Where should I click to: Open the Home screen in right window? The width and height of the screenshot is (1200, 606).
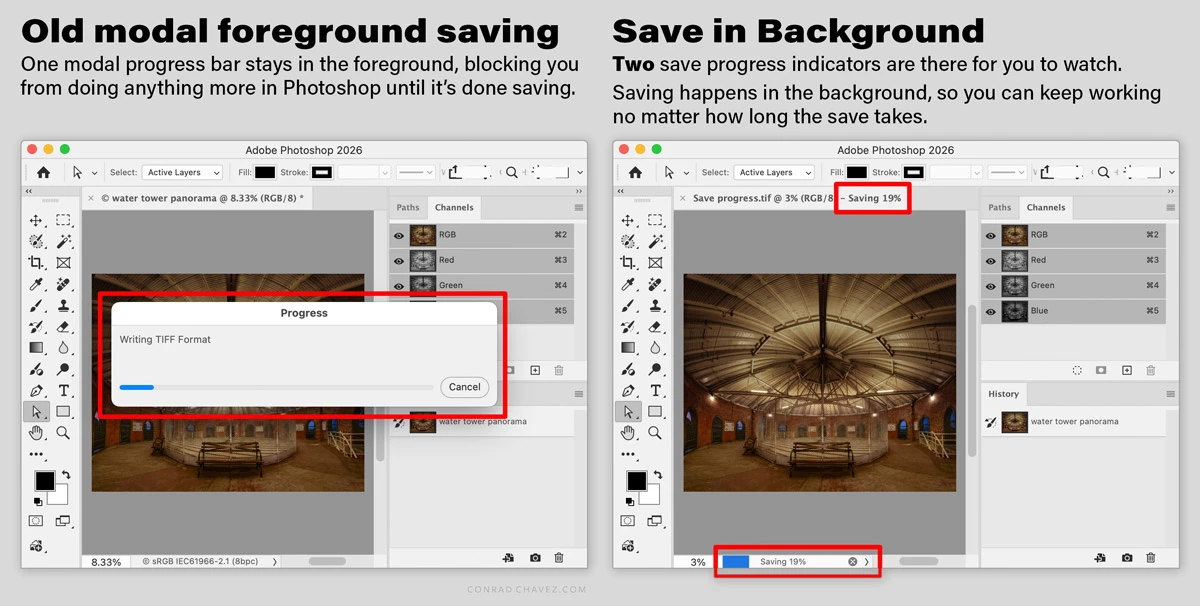pyautogui.click(x=635, y=172)
